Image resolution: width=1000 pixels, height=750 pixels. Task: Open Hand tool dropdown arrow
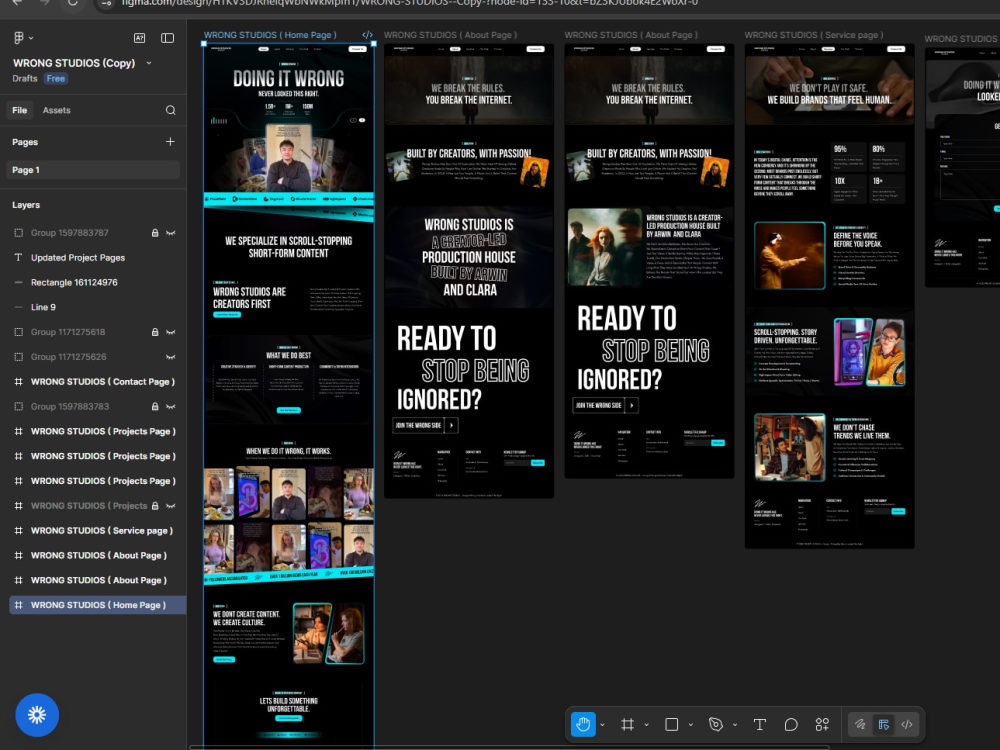pos(602,724)
